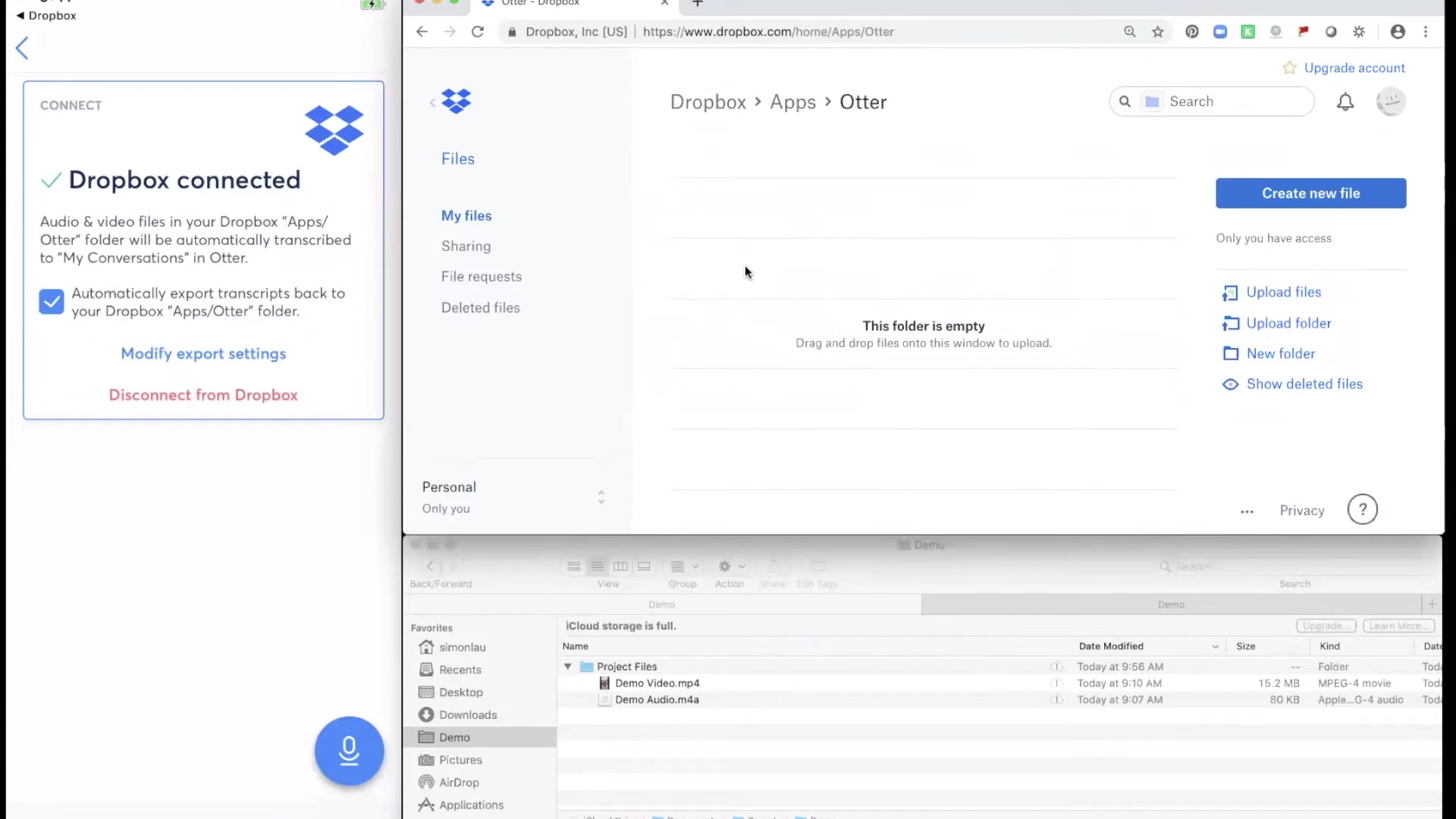
Task: Collapse the Project Files folder triangle
Action: 567,667
